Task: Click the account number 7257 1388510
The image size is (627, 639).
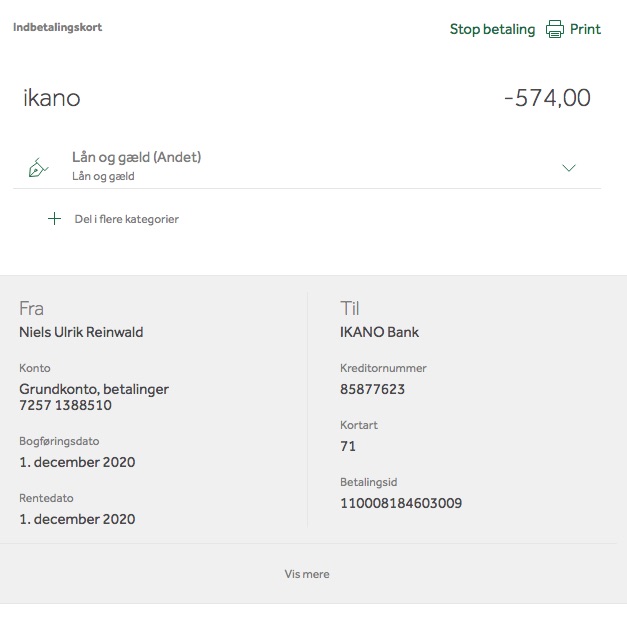Action: click(65, 405)
